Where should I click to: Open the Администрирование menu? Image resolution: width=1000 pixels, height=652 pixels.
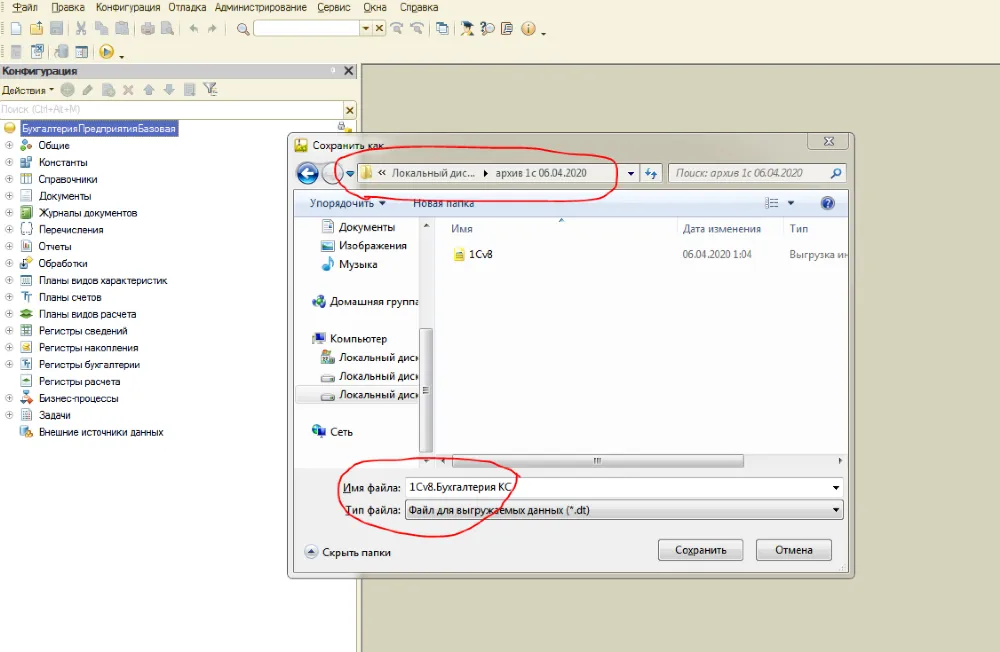pyautogui.click(x=260, y=7)
